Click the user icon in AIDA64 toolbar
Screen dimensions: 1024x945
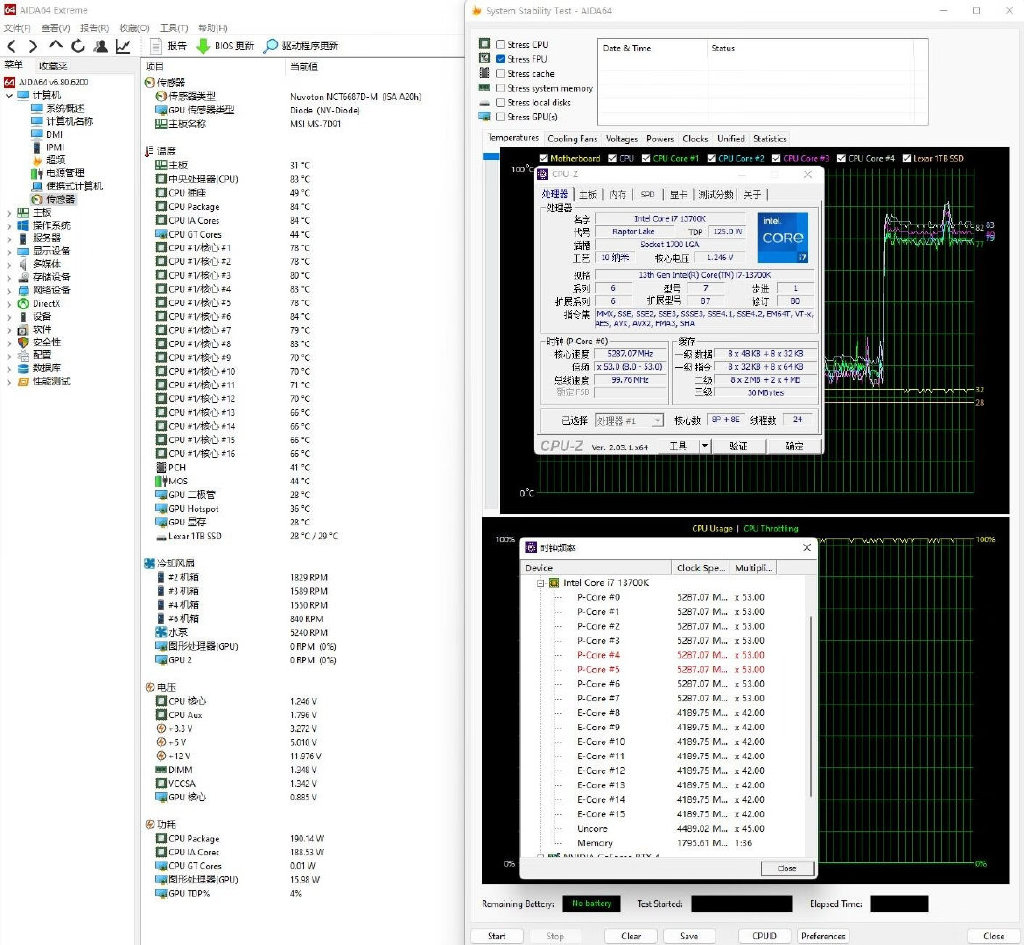tap(101, 46)
